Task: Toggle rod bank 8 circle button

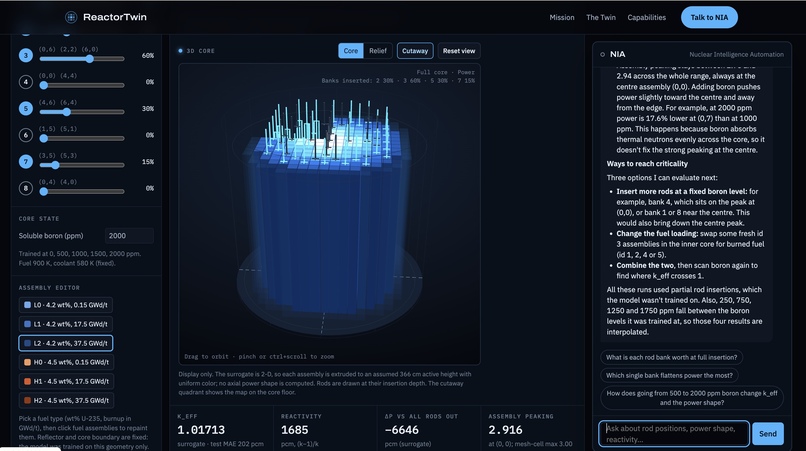Action: (26, 188)
